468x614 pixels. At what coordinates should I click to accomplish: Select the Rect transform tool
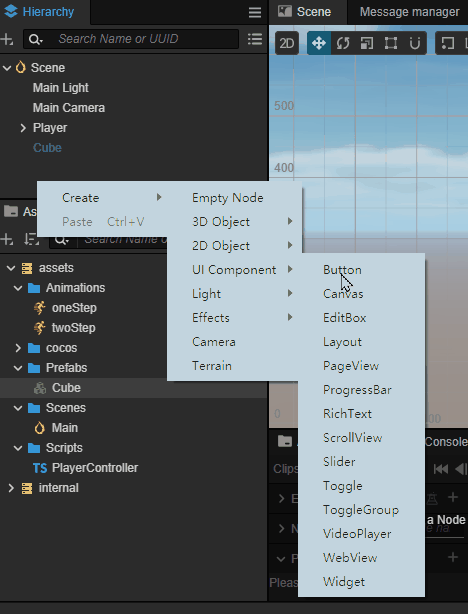[x=391, y=43]
